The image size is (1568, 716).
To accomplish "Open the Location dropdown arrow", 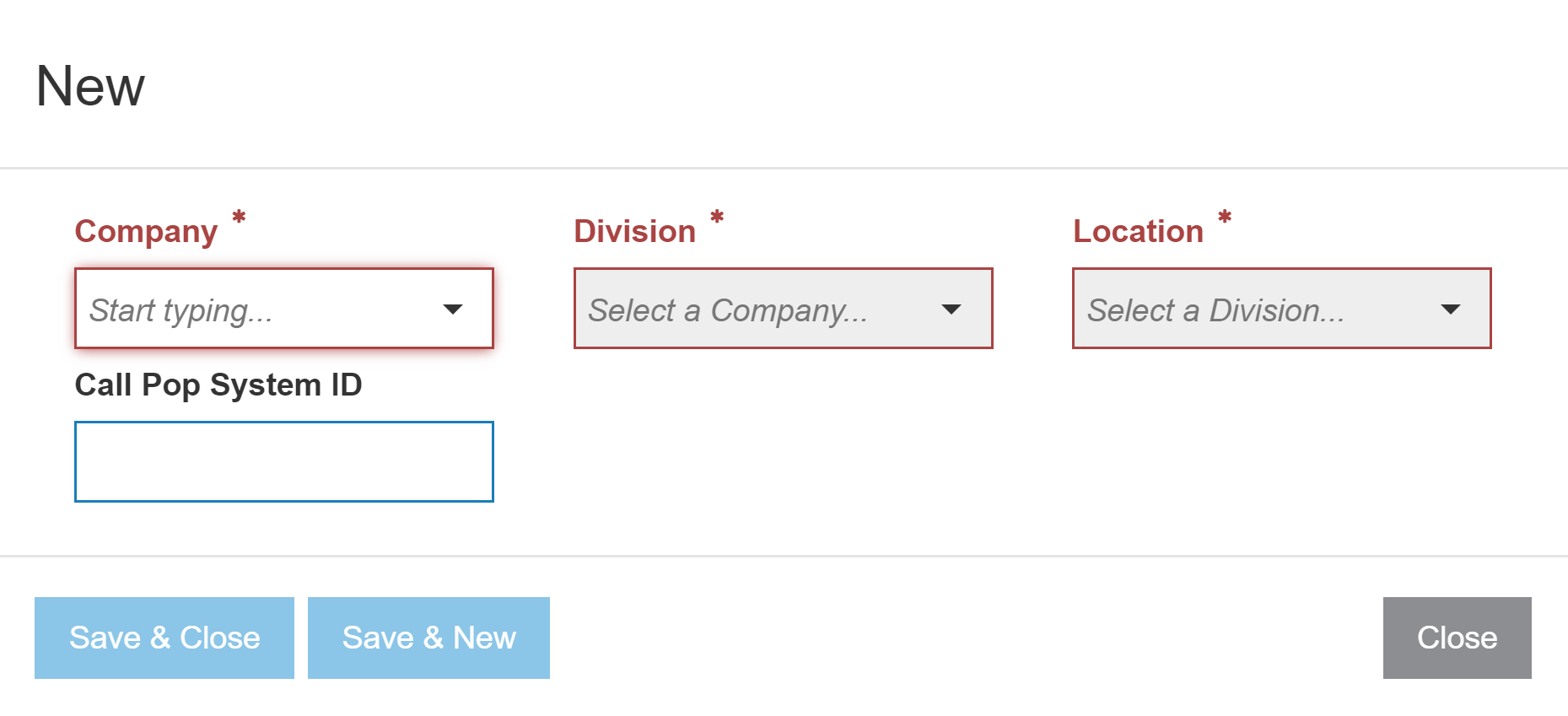I will [1450, 310].
